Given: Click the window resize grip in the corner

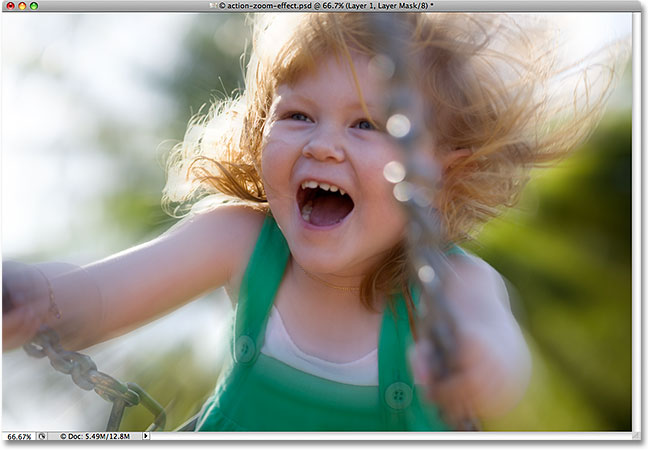Looking at the screenshot, I should (640, 438).
